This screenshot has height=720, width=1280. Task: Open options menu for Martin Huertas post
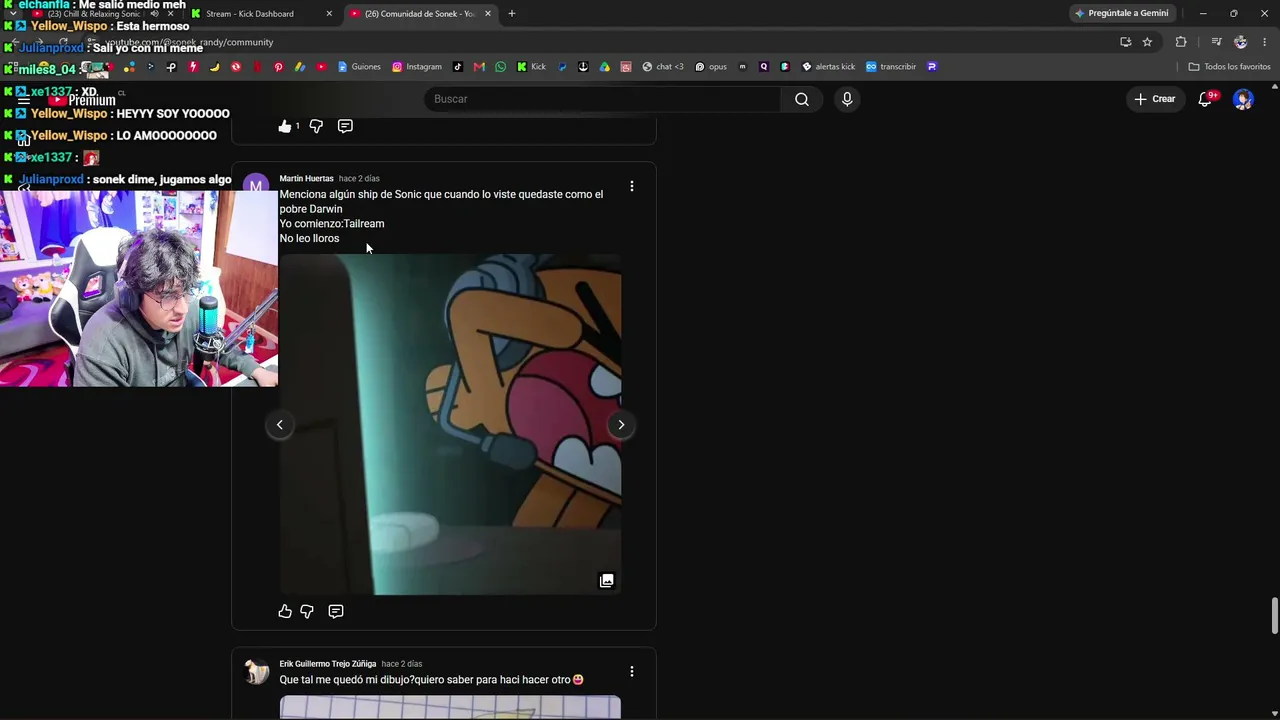pyautogui.click(x=631, y=186)
